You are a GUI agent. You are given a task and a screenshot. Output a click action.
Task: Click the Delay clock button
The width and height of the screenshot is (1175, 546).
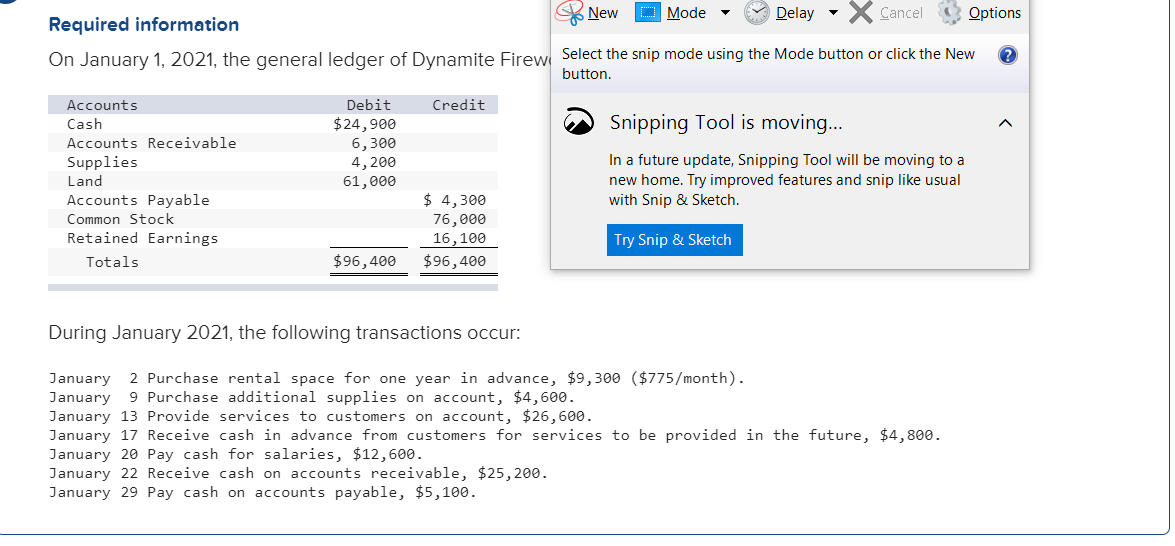click(x=779, y=13)
